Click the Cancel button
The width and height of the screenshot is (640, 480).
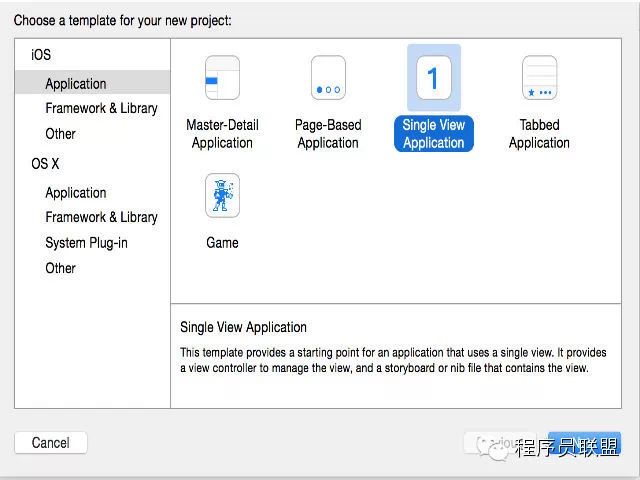point(51,443)
